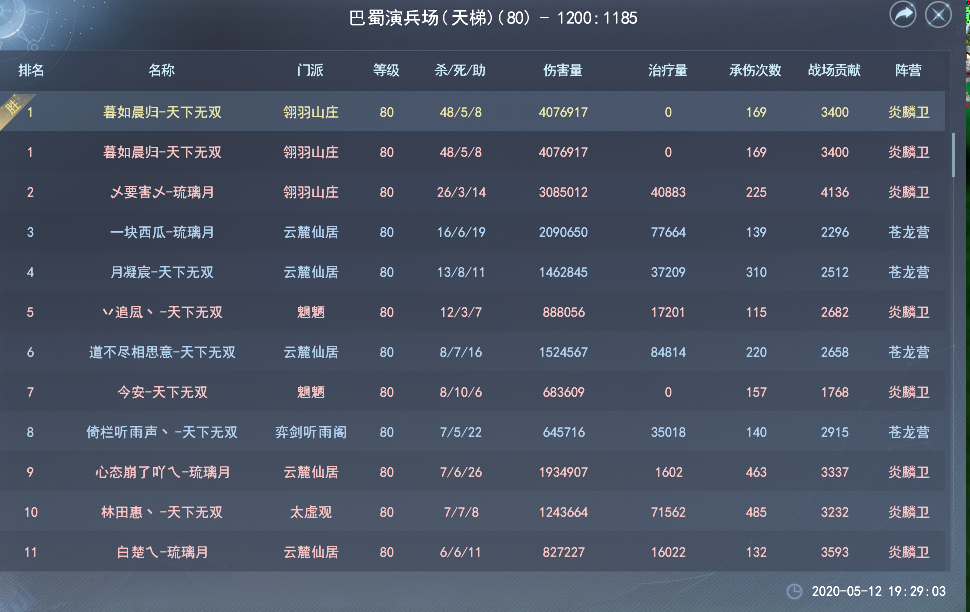Click the 门派 column header
The image size is (970, 612).
pos(310,71)
